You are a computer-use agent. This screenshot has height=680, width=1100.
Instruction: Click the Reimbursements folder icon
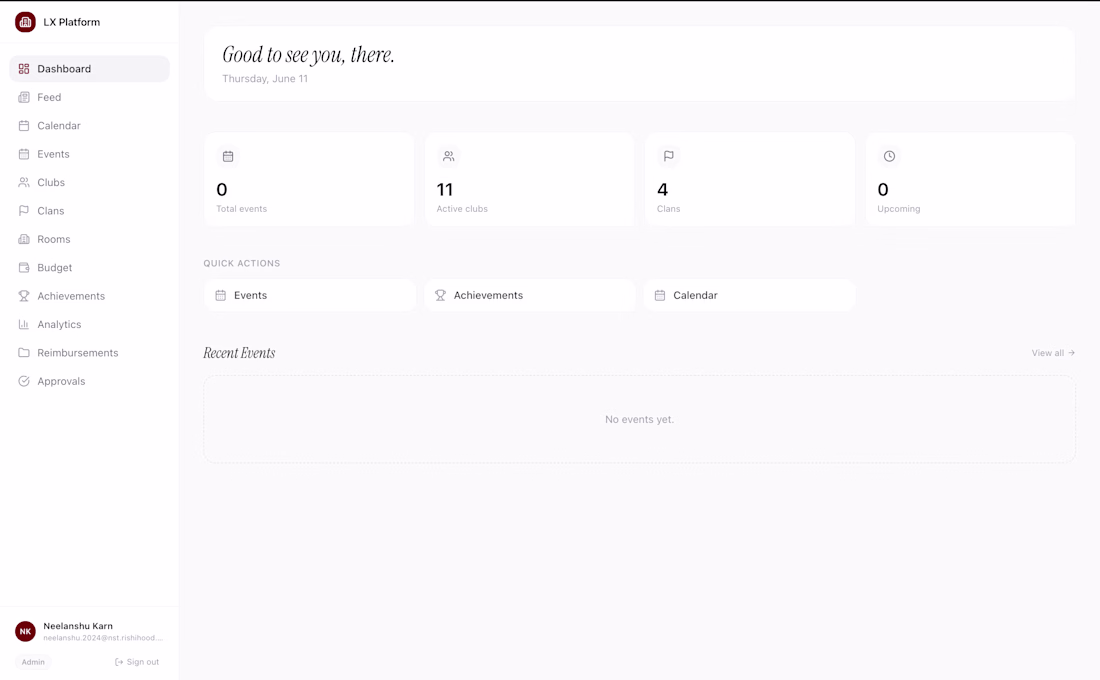tap(24, 353)
